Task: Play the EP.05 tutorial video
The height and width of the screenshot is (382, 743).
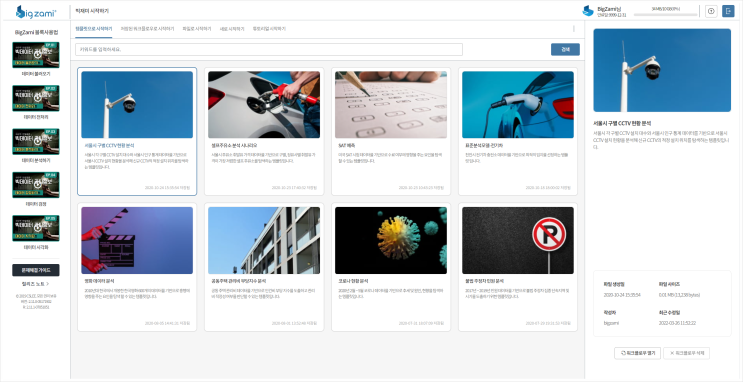Action: point(36,228)
